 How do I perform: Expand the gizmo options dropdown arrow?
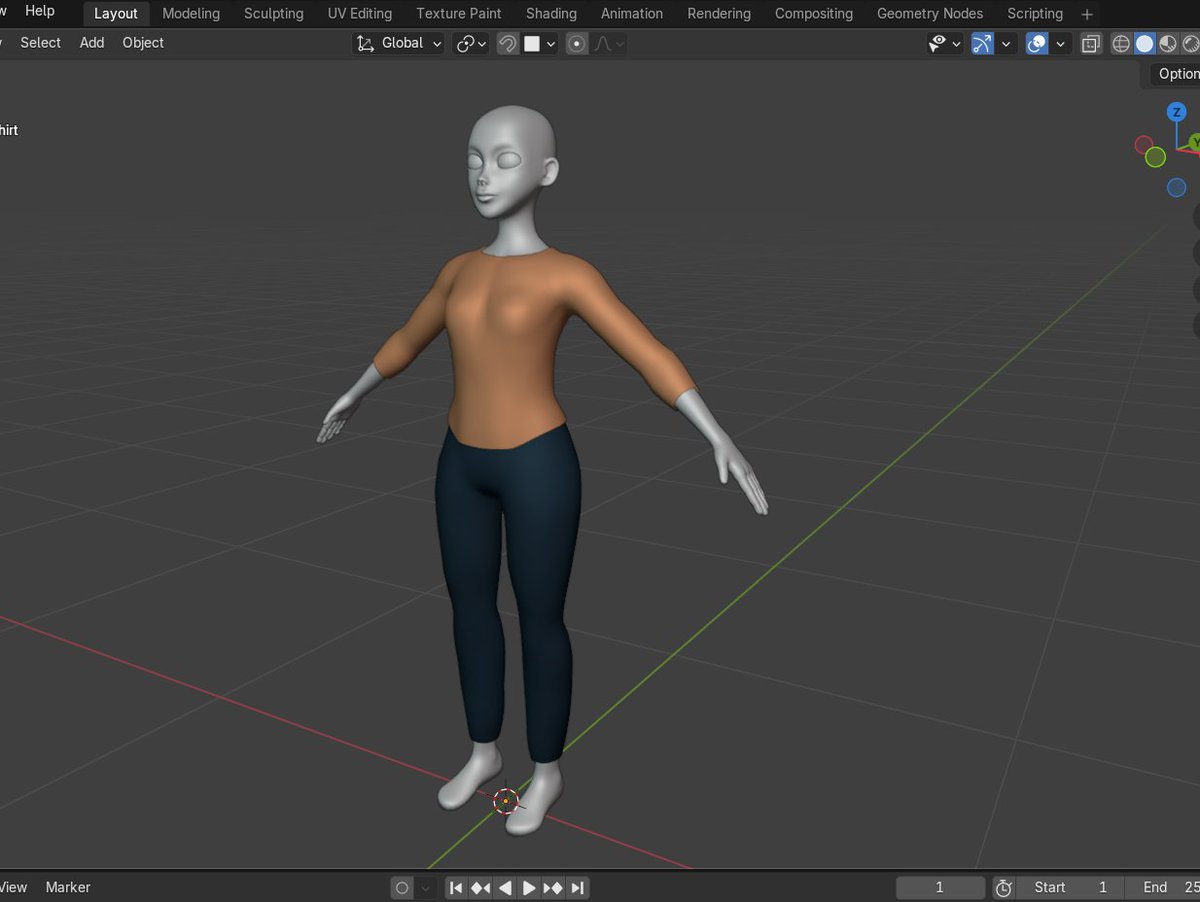[1006, 43]
